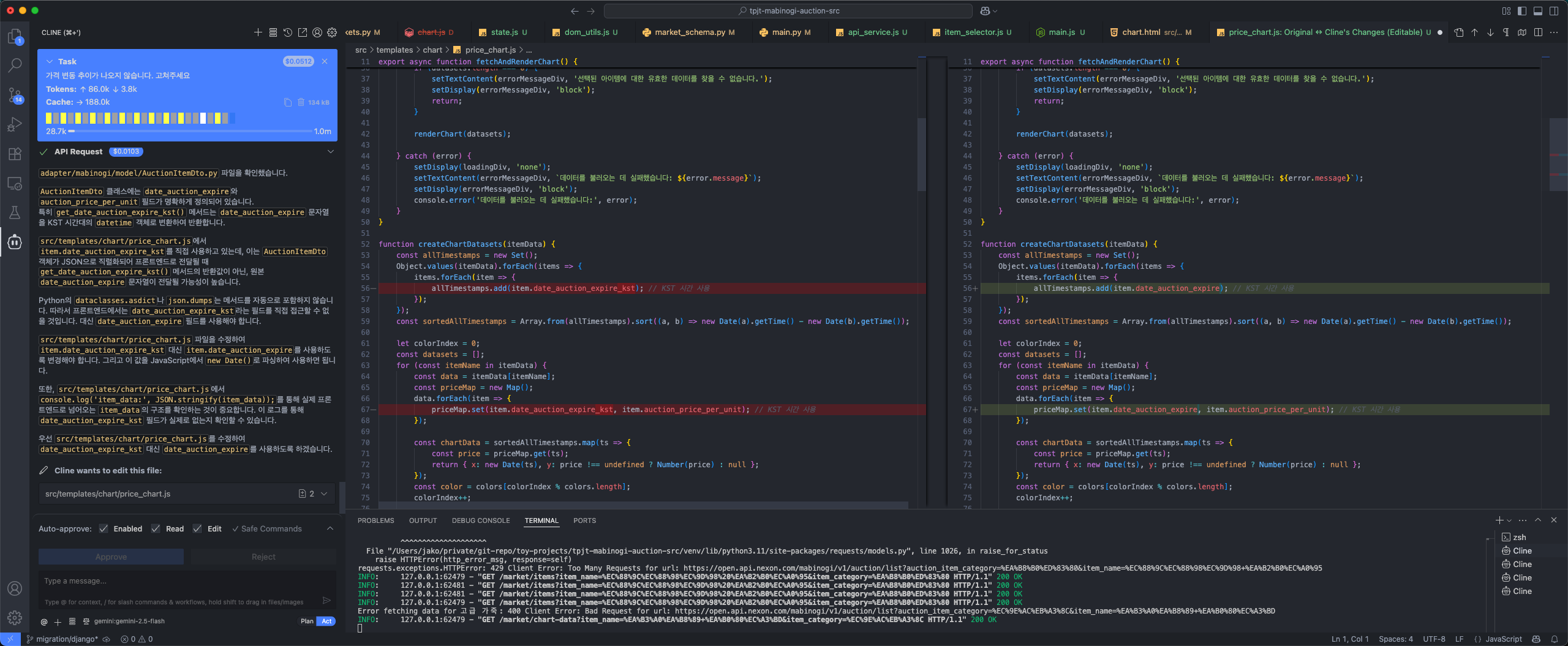Screen dimensions: 1568x646
Task: Open Source Control view with 14 changes
Action: point(15,95)
